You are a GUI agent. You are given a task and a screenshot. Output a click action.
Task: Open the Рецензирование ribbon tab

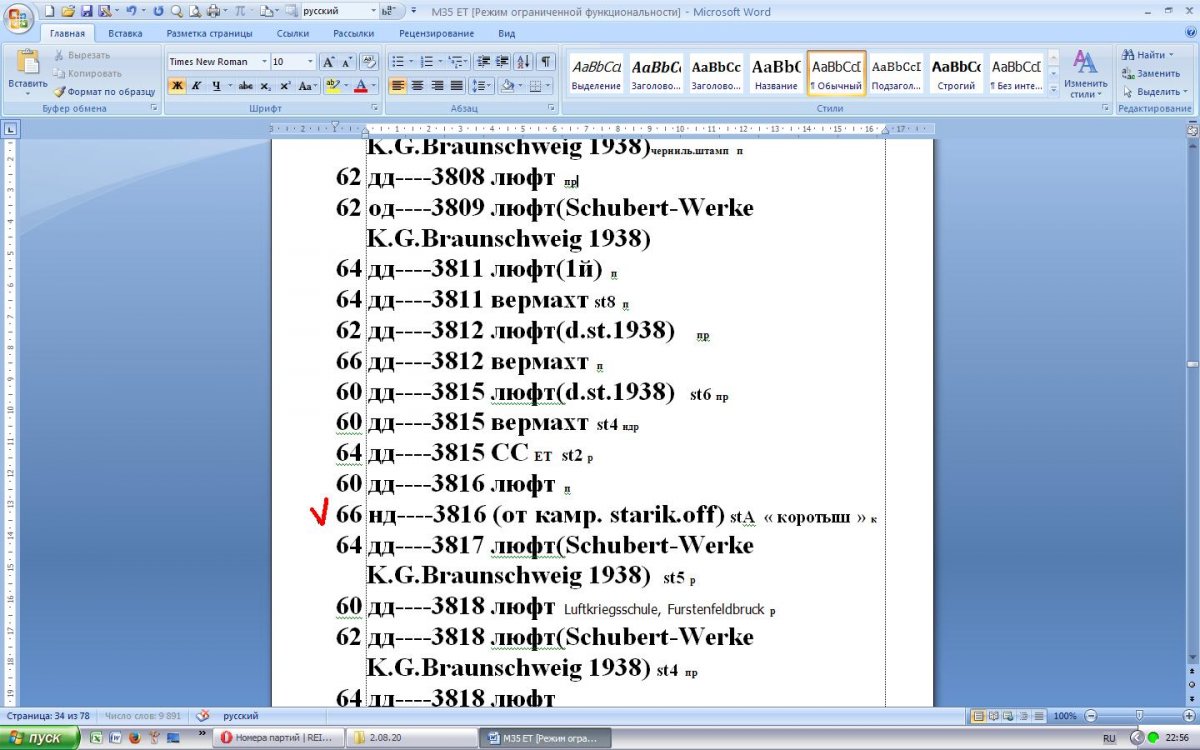(x=436, y=33)
